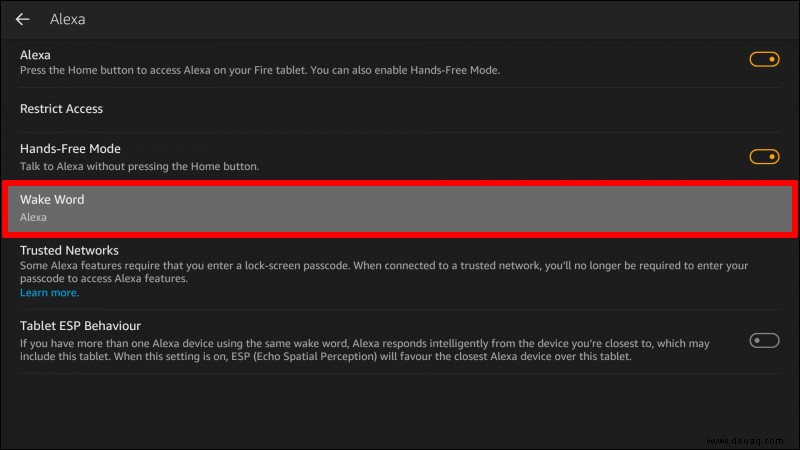Go back using the arrow icon

click(22, 19)
